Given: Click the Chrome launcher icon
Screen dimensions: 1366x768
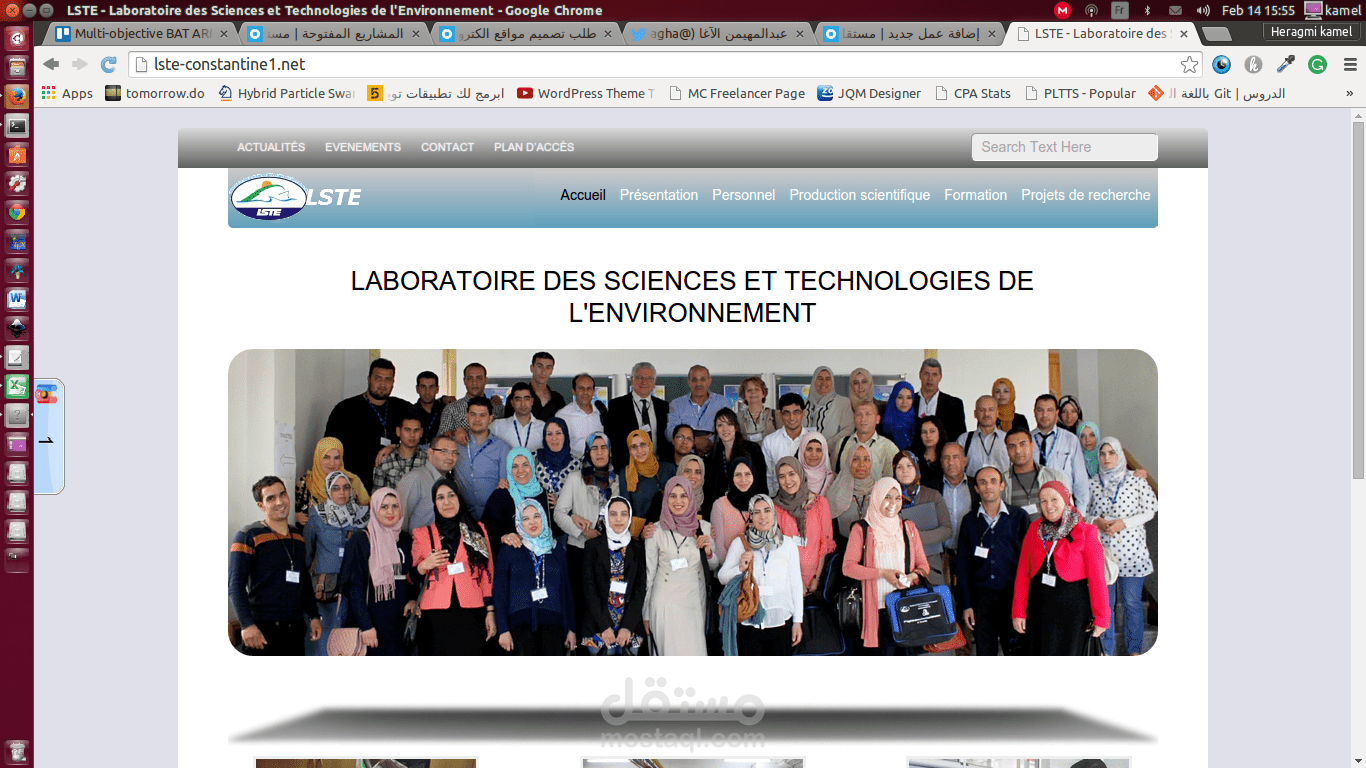Looking at the screenshot, I should click(x=17, y=212).
